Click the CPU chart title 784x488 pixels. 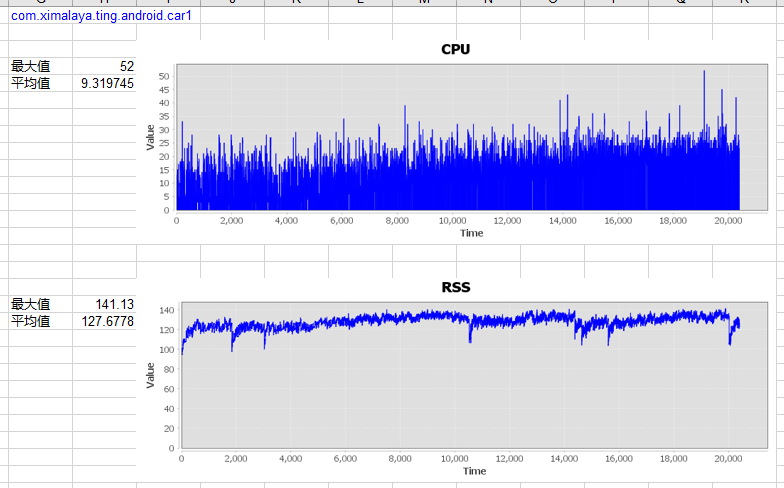(x=456, y=49)
